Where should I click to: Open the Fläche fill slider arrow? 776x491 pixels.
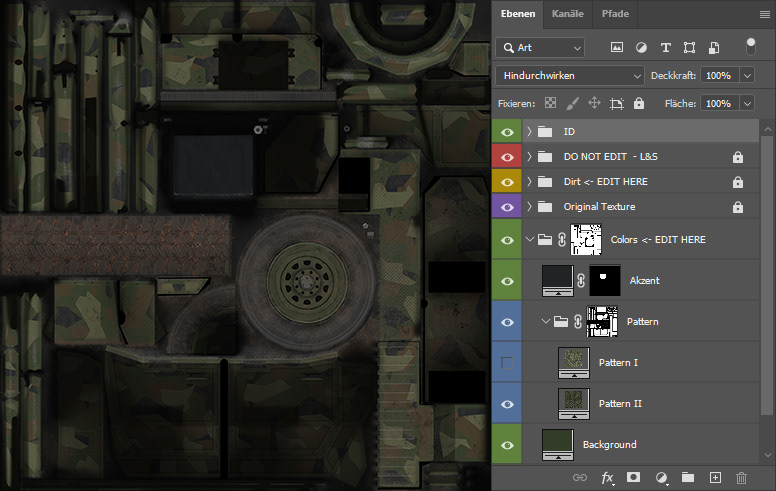click(x=747, y=103)
